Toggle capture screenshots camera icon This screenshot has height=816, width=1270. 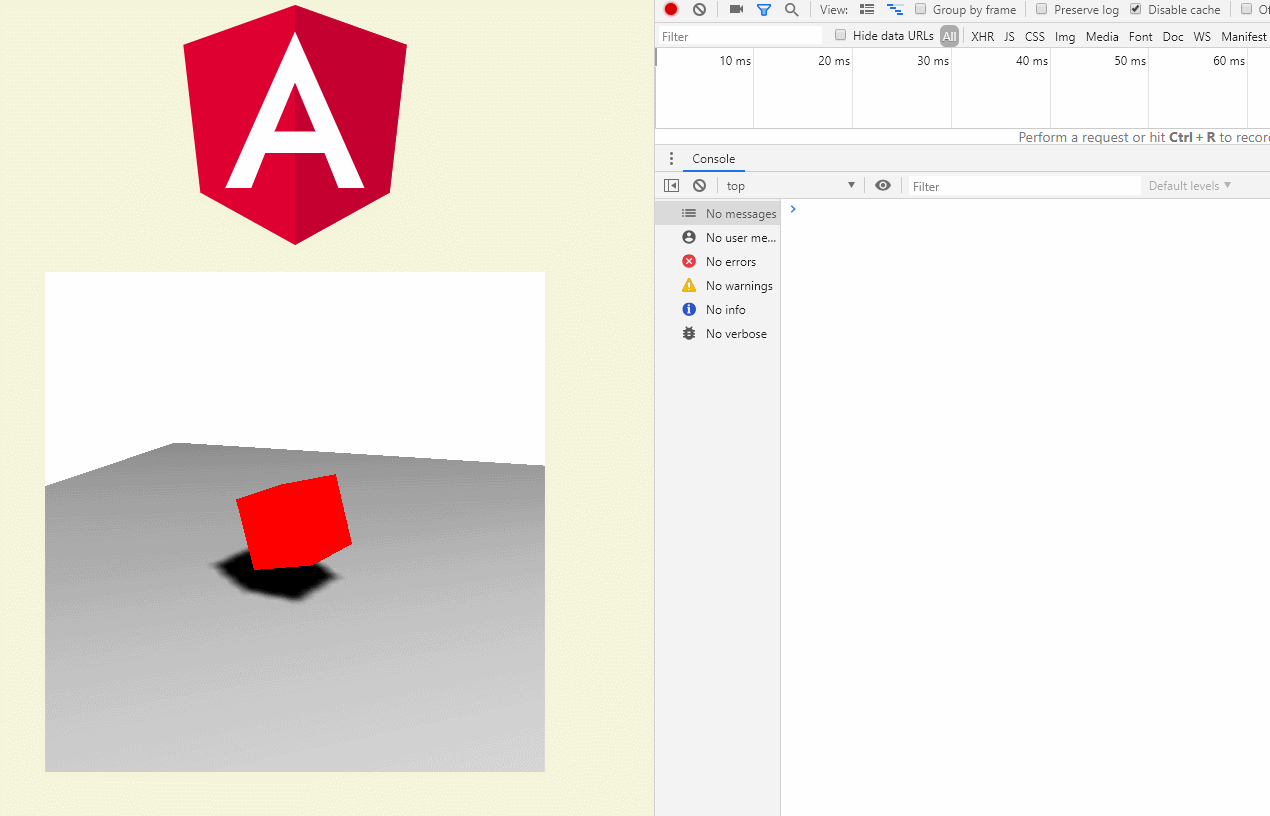point(736,9)
